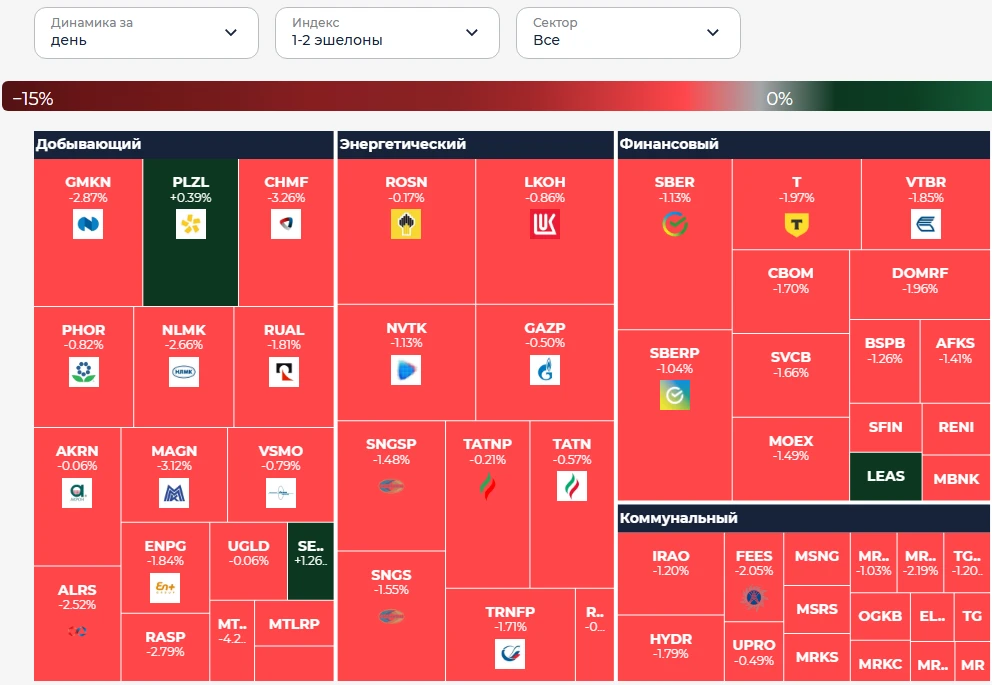Click the NLMK oval logo
992x685 pixels.
pos(184,371)
